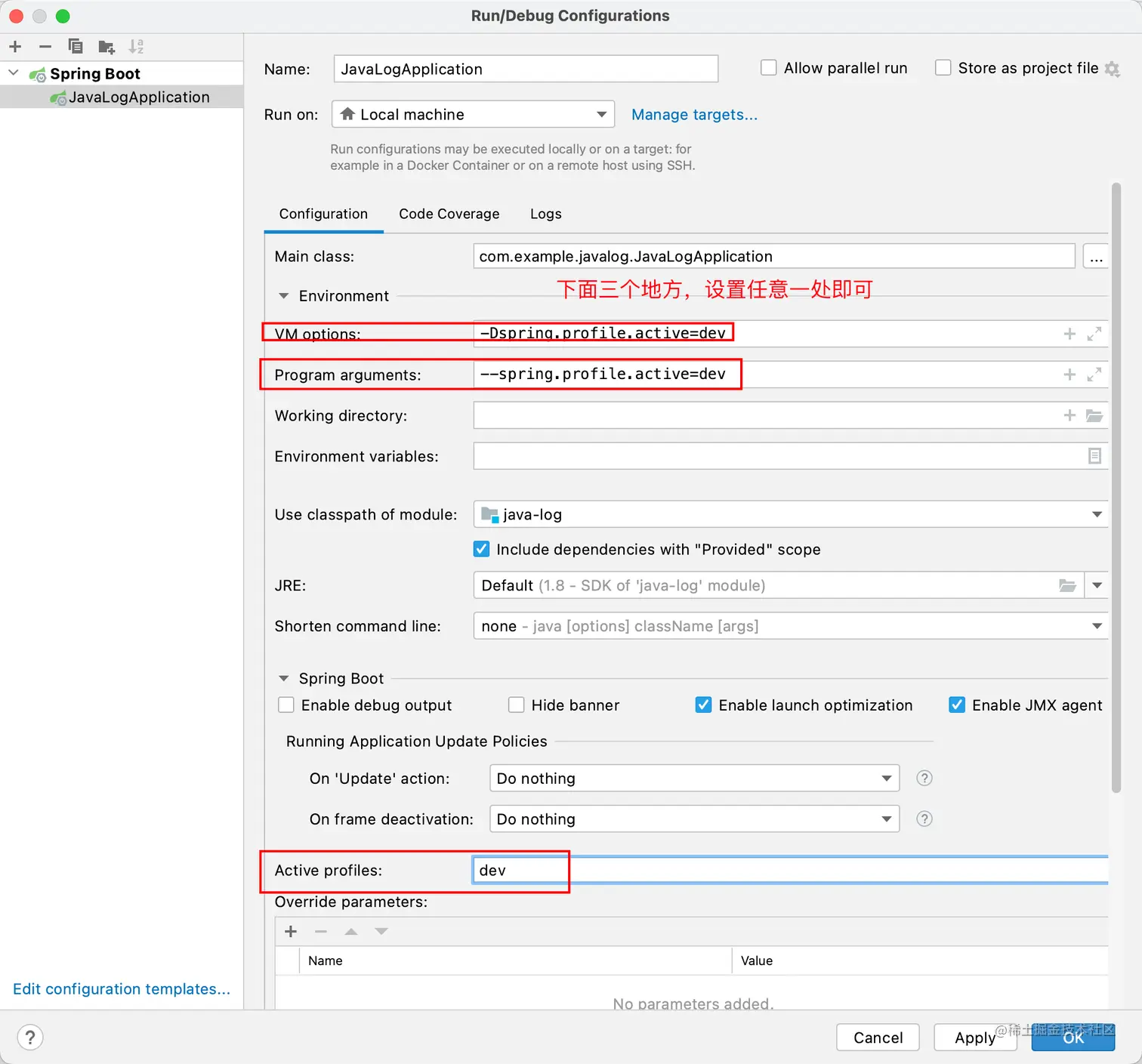Open dialog help with question mark

point(30,1038)
